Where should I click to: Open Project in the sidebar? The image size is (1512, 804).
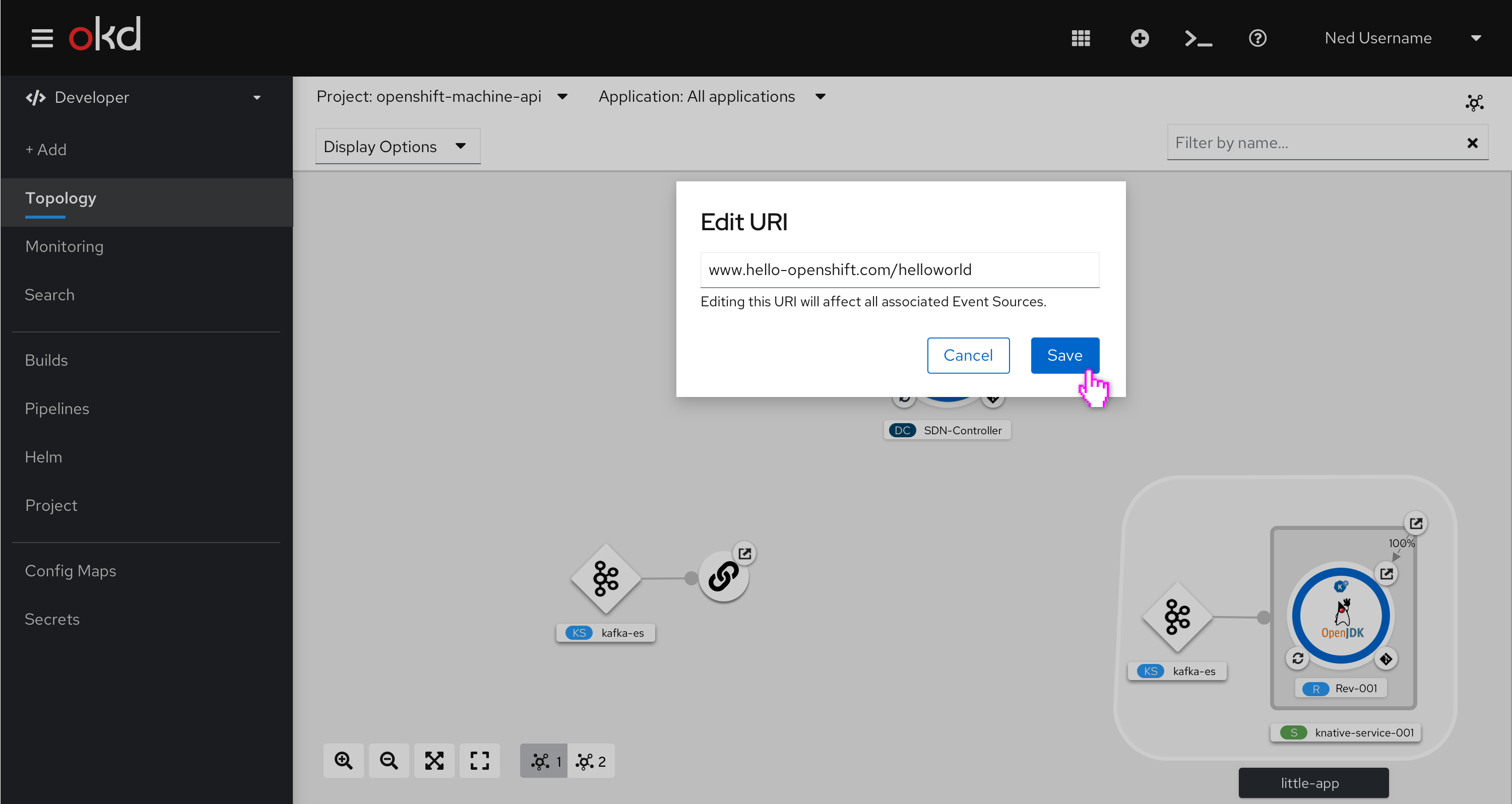click(51, 505)
